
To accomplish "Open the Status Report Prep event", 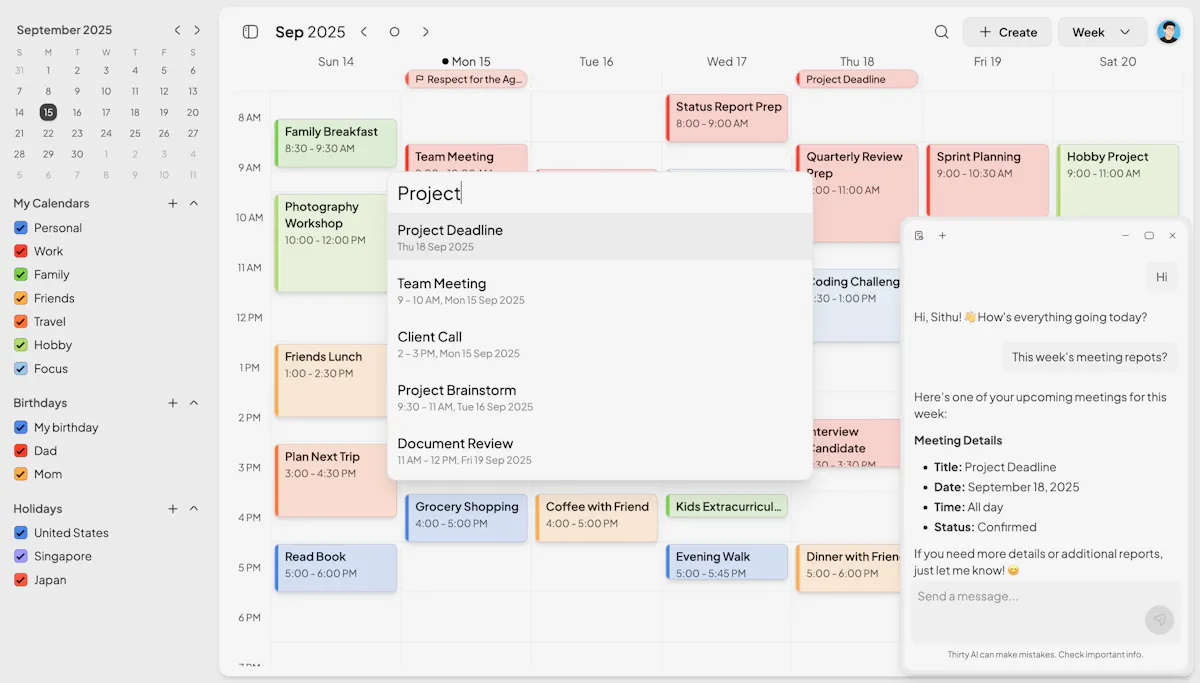I will [727, 118].
